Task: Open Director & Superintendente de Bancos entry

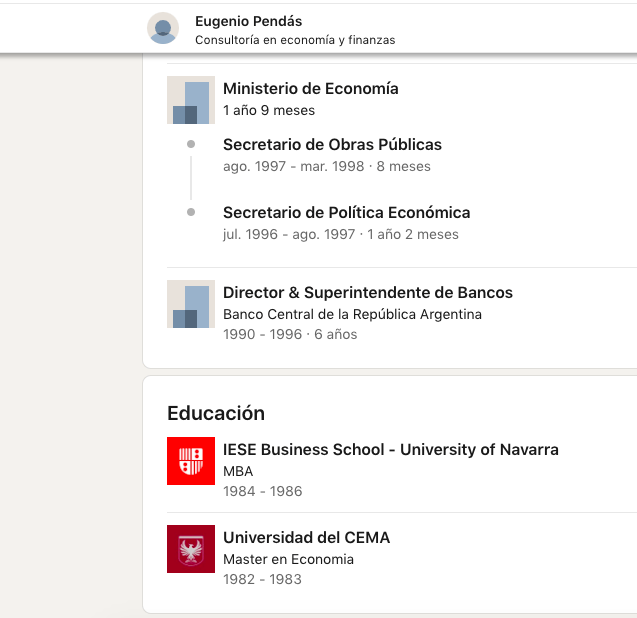Action: (368, 293)
